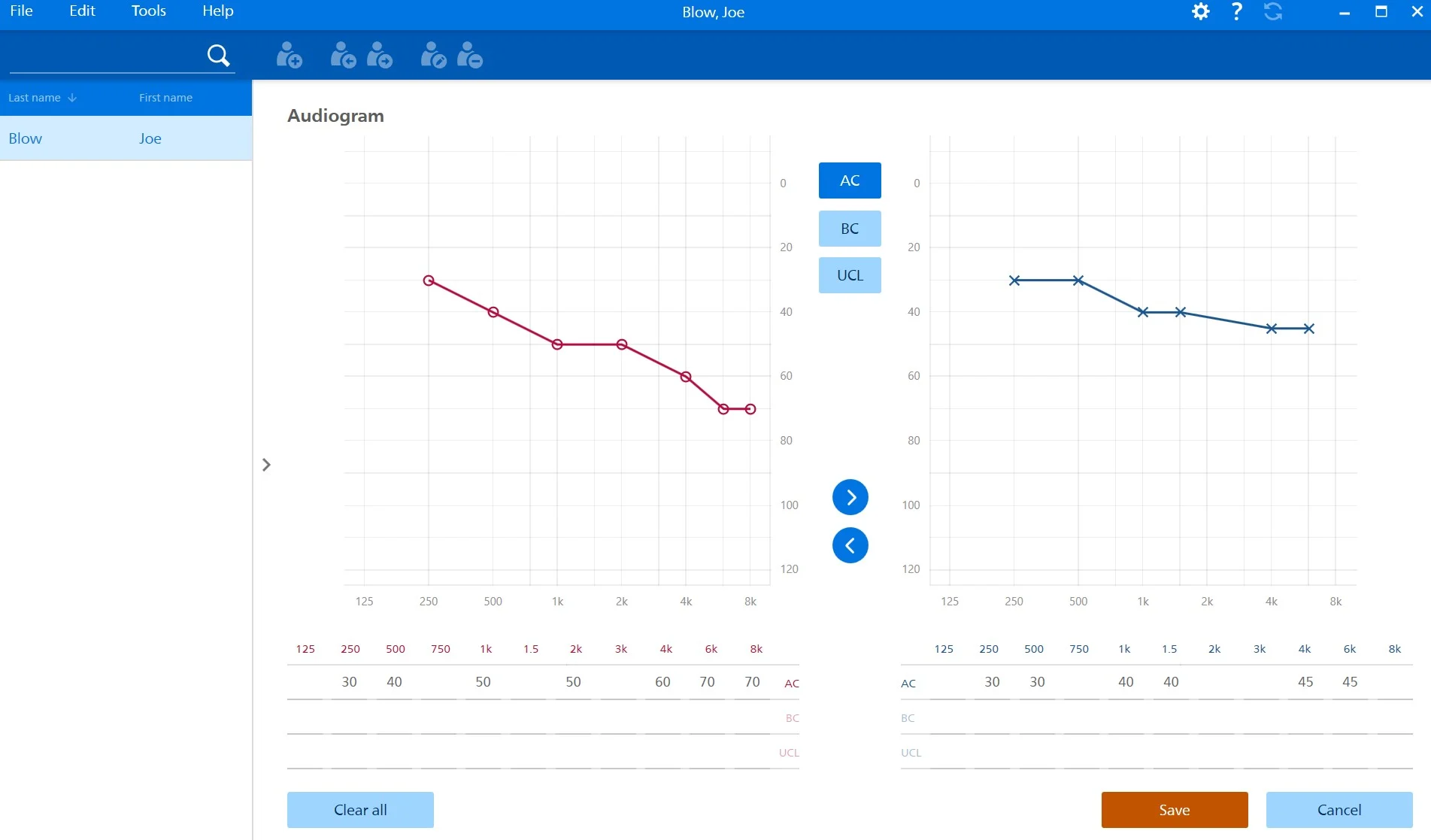Screen dimensions: 1431x840
Task: Add a new client icon
Action: (289, 55)
